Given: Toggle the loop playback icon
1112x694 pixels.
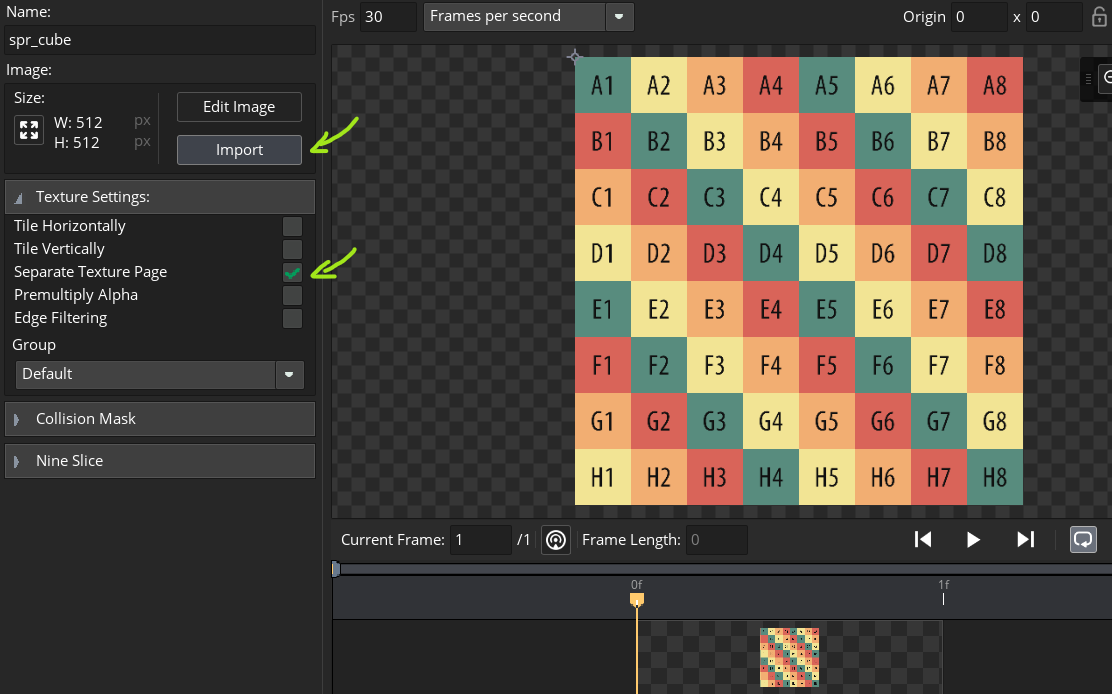Looking at the screenshot, I should point(1083,539).
